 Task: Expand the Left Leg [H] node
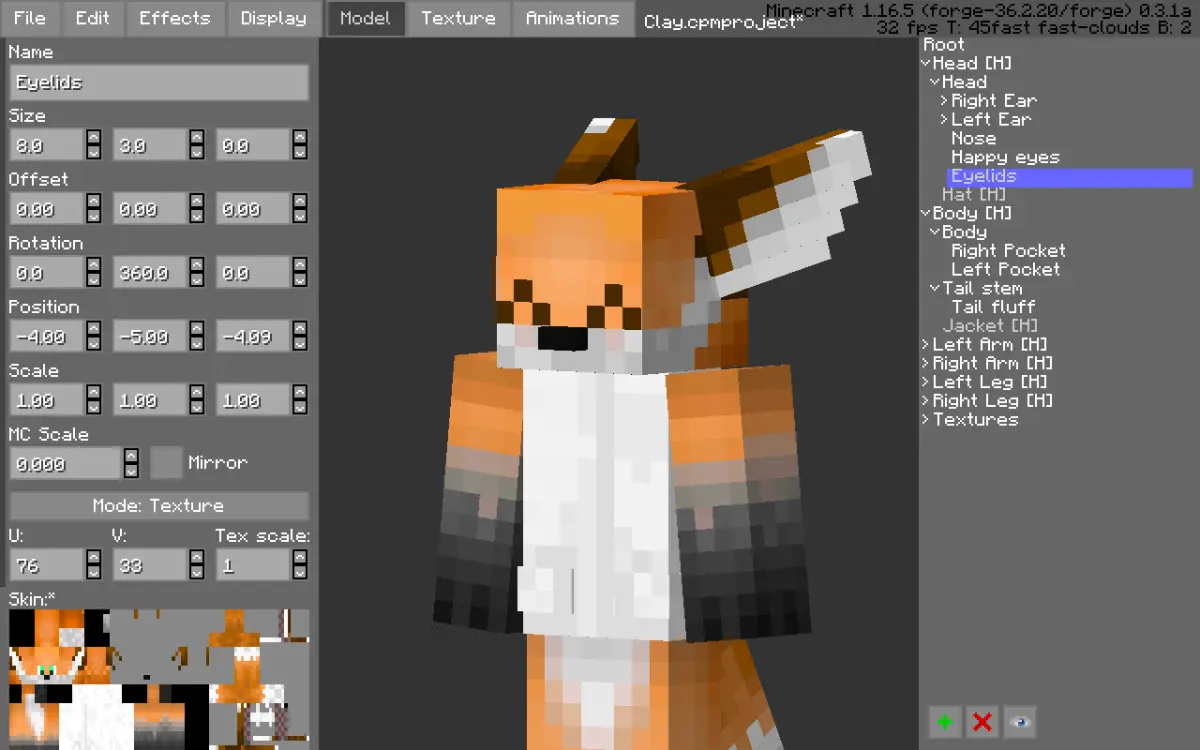[x=926, y=382]
